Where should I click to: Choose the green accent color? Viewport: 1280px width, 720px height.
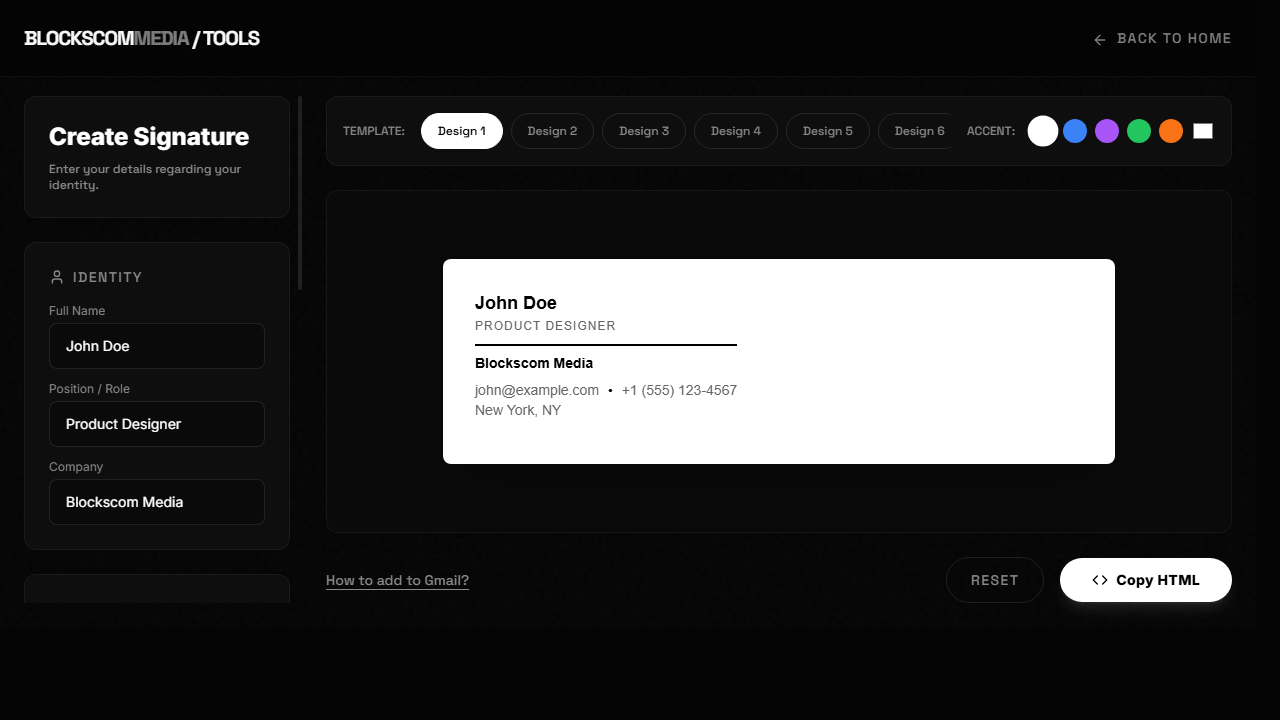click(x=1139, y=130)
